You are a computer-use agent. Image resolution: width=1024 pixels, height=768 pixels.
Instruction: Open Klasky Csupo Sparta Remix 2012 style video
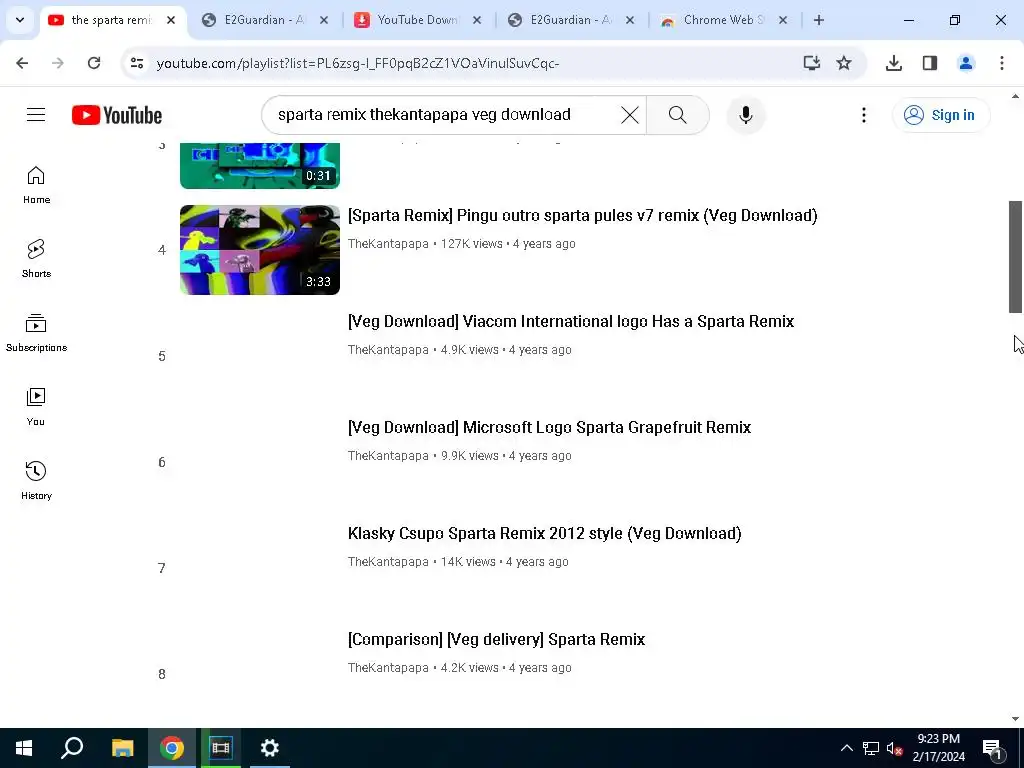click(545, 534)
